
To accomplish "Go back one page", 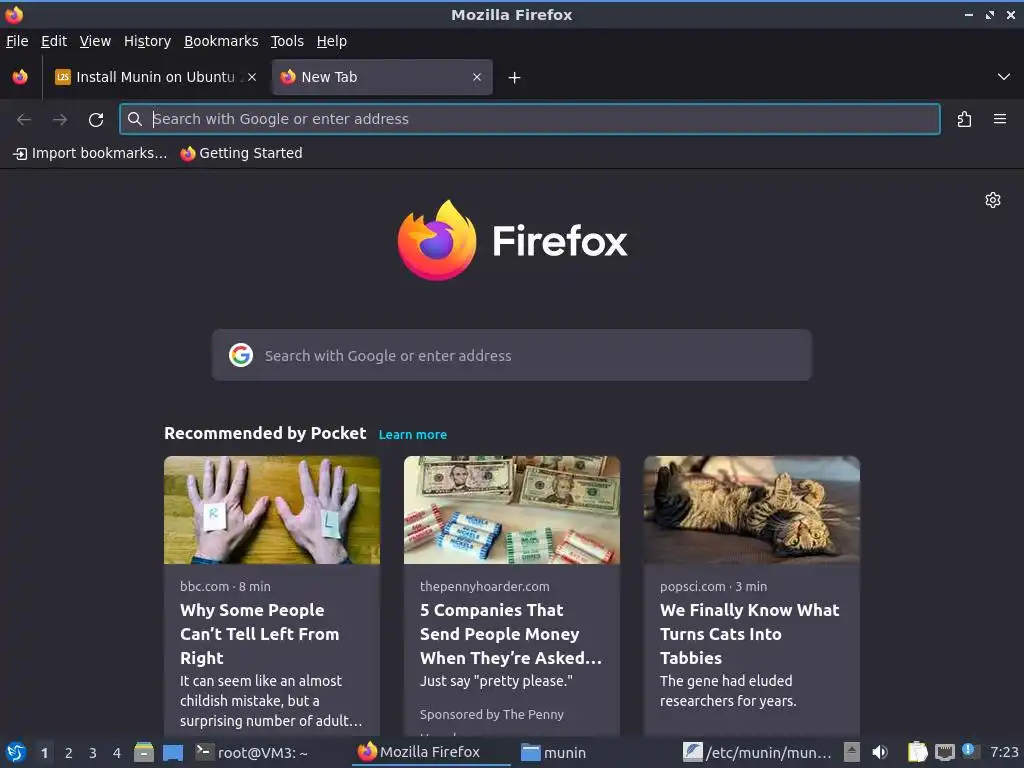I will [x=24, y=120].
